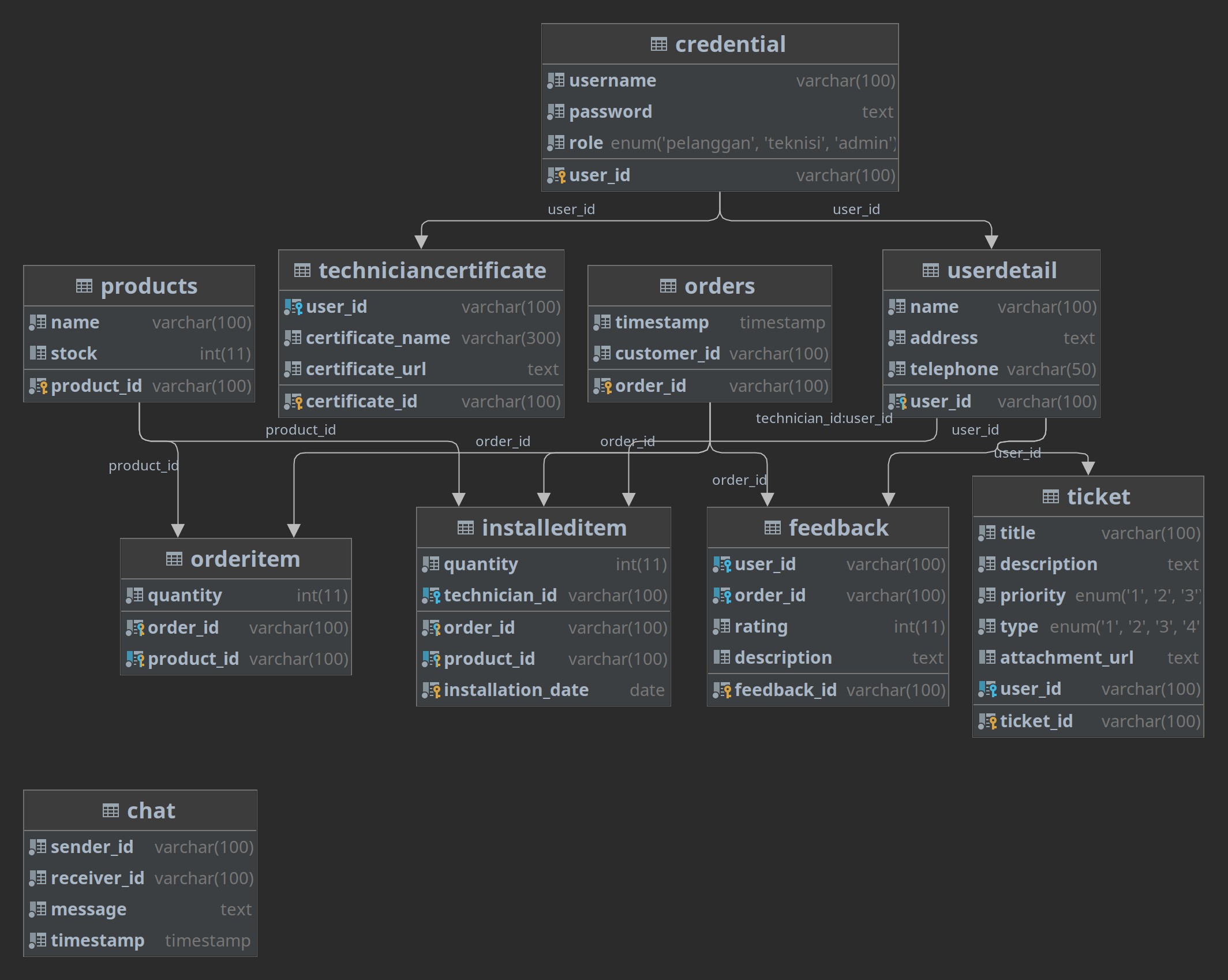Select the chat table title
Viewport: 1228px width, 980px height.
(151, 811)
